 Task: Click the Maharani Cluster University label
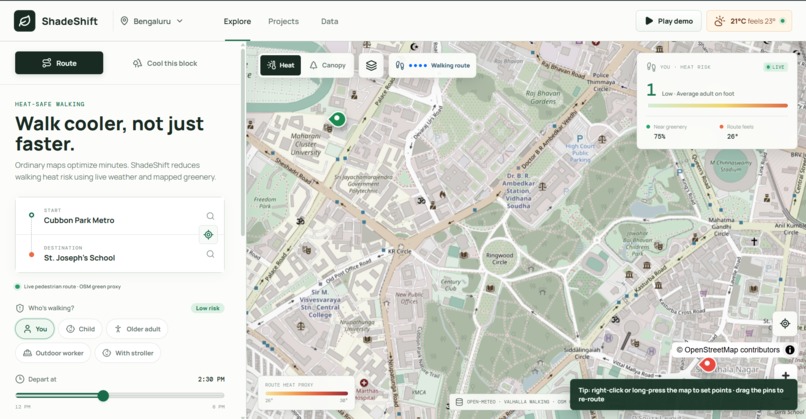[305, 144]
